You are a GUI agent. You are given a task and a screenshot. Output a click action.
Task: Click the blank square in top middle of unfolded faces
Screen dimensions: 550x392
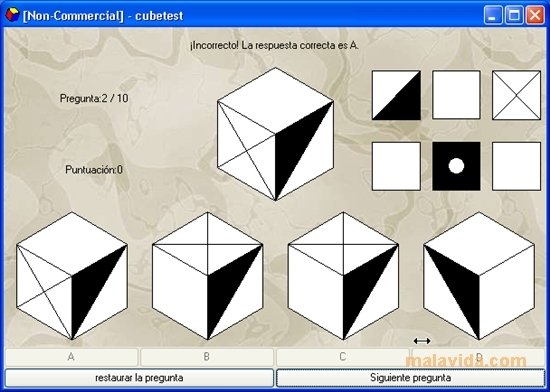[x=456, y=95]
